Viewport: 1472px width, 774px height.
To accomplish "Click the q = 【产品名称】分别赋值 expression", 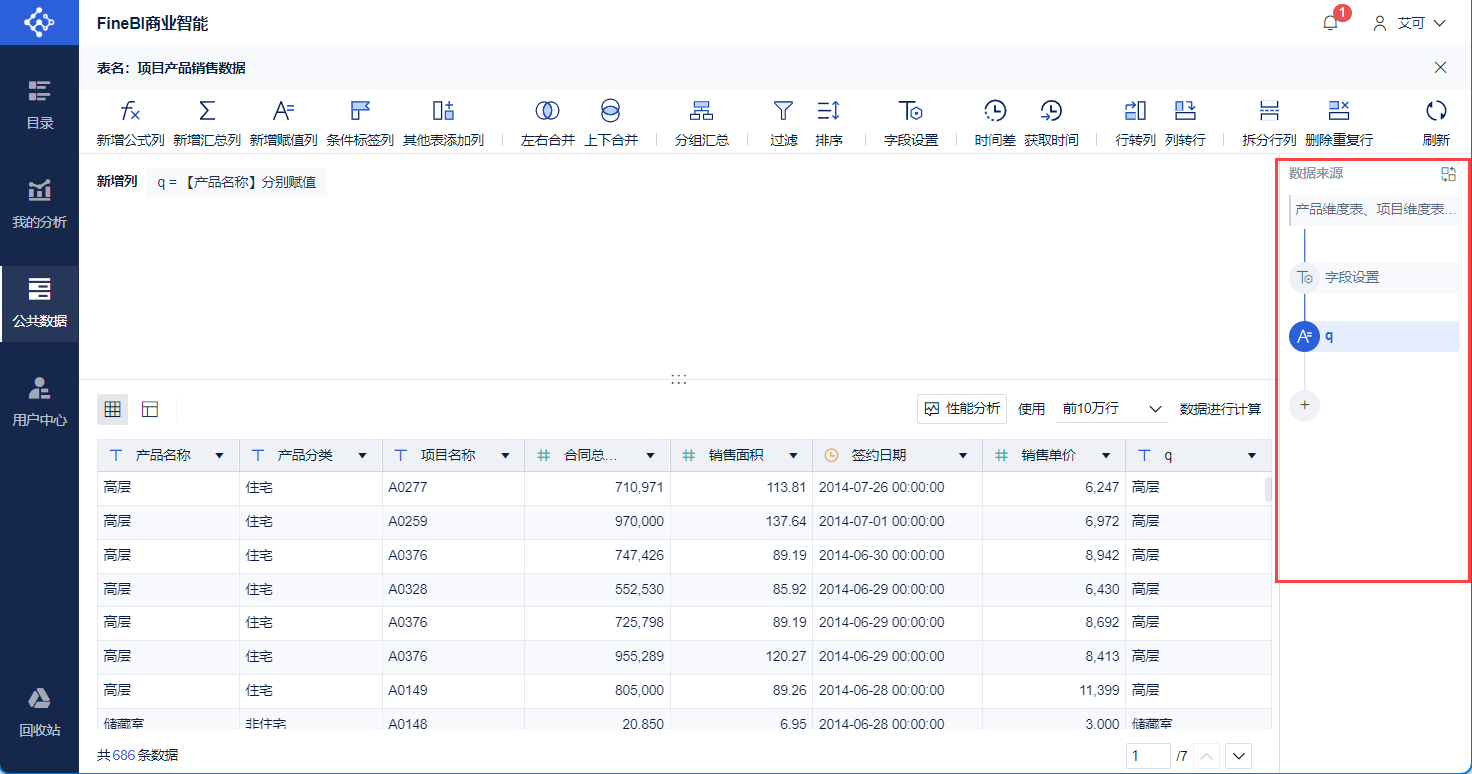I will 236,182.
